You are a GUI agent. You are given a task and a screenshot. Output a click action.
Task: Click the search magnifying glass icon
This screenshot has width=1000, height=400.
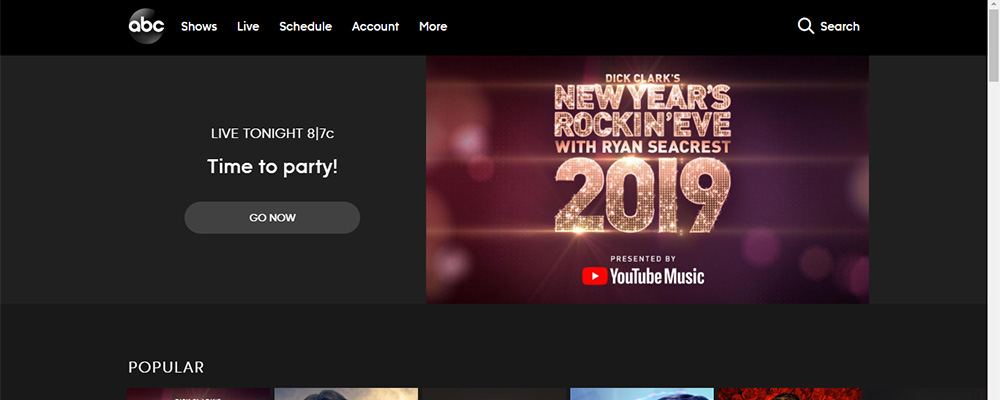click(x=806, y=26)
